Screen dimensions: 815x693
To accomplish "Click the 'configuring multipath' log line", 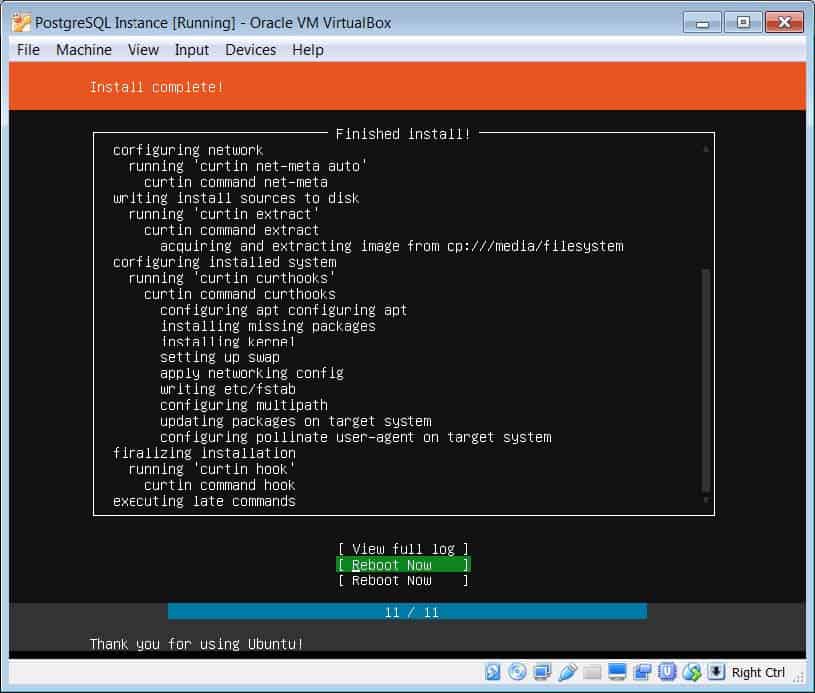I will 244,405.
